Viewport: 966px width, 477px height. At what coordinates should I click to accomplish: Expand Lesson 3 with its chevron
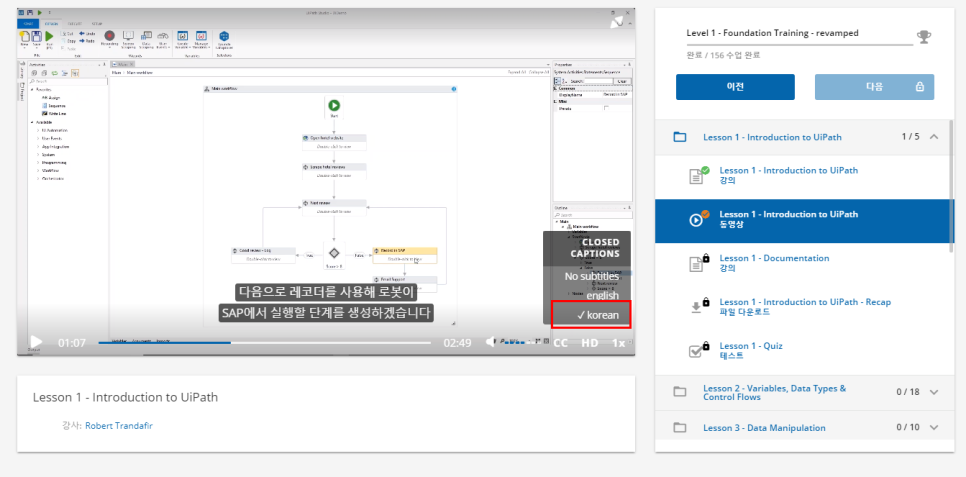click(x=934, y=427)
